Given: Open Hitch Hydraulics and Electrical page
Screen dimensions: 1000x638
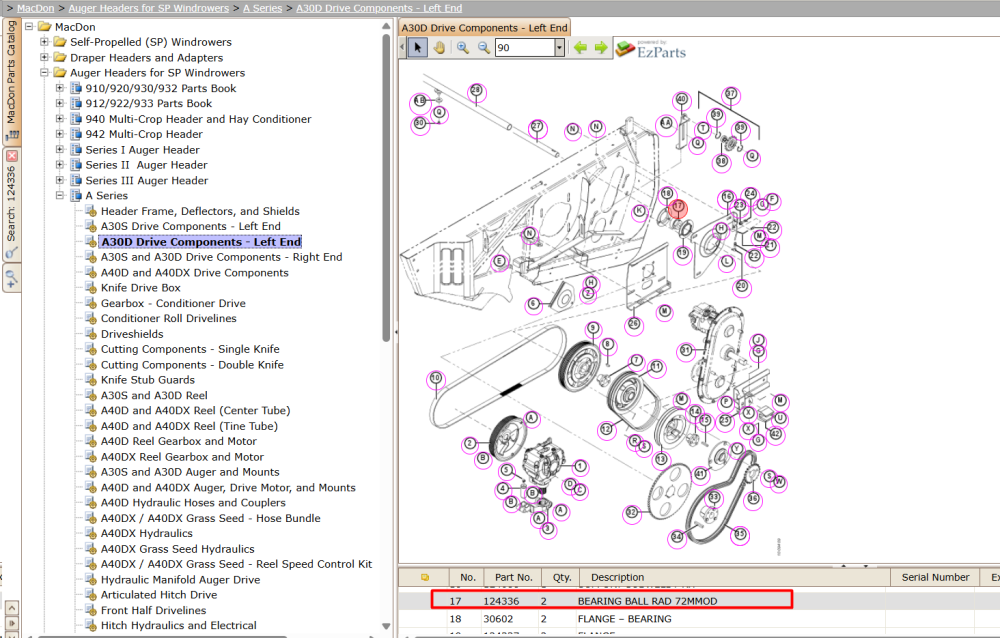Looking at the screenshot, I should [179, 625].
